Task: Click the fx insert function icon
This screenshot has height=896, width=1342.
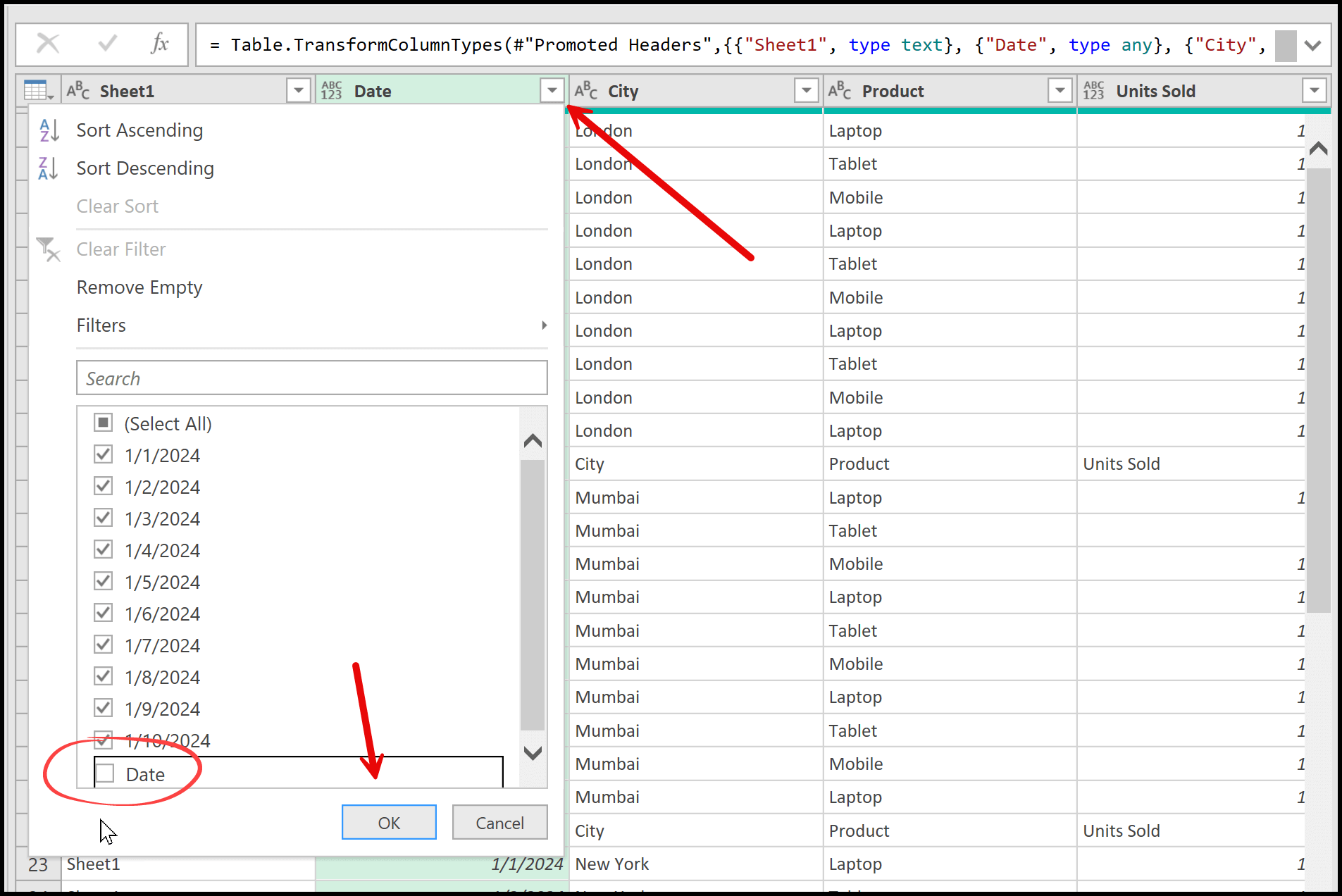Action: pyautogui.click(x=160, y=44)
